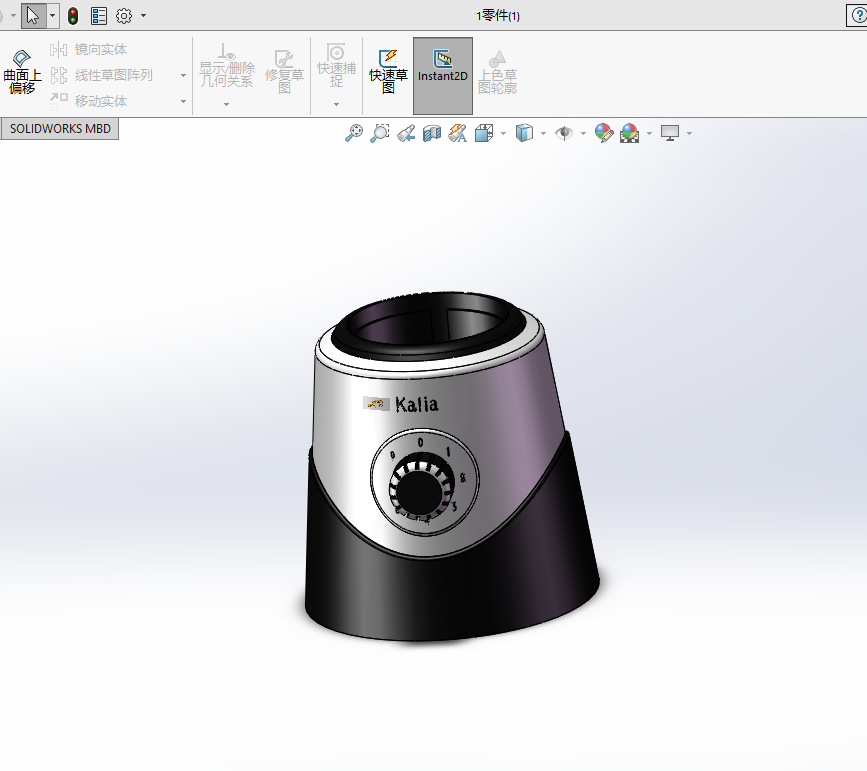Click the Help question mark button
This screenshot has height=771, width=867.
(x=857, y=15)
